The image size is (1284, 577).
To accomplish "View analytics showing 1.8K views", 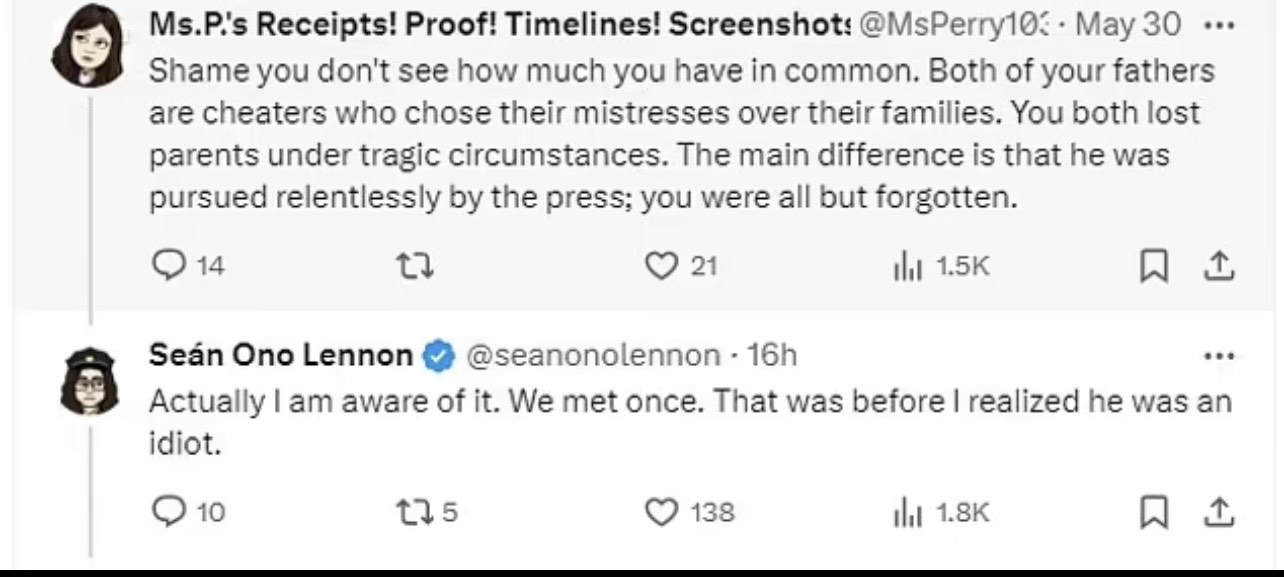I will (x=904, y=512).
